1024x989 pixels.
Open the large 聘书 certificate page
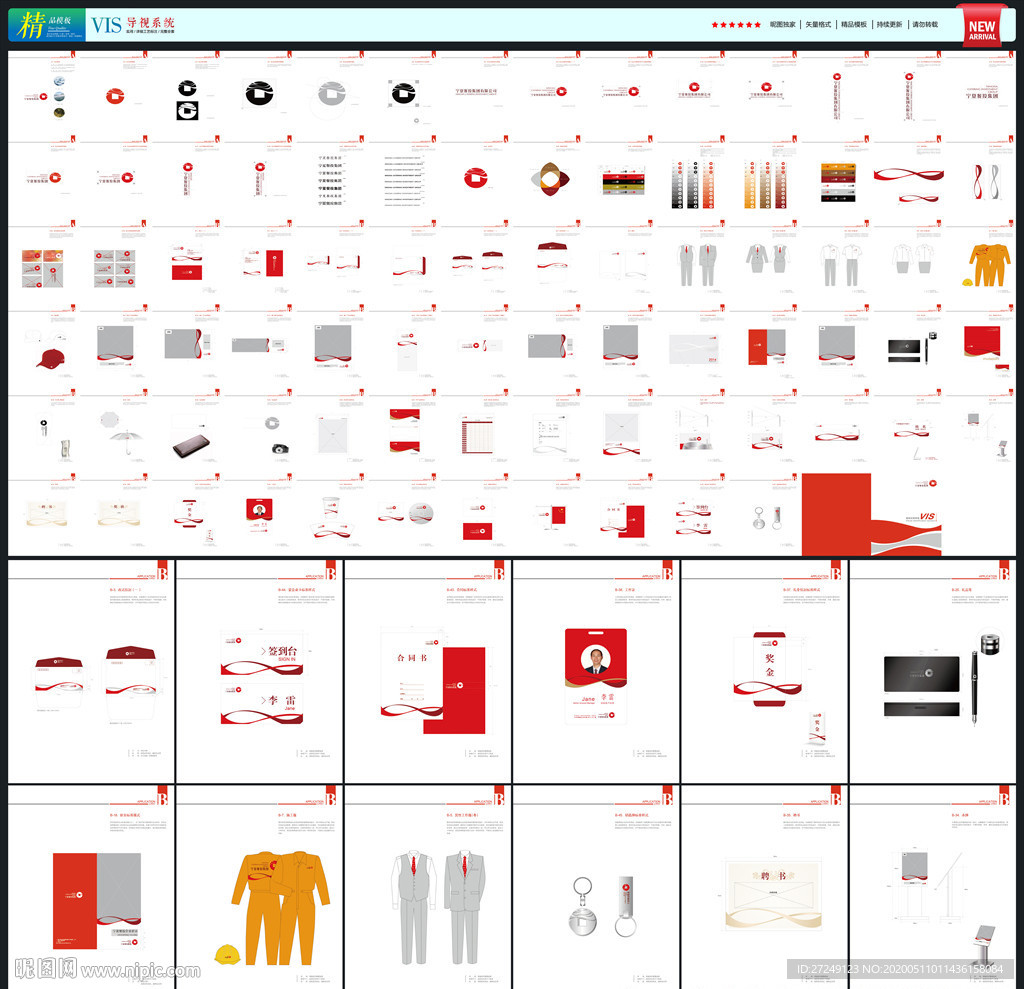coord(765,887)
